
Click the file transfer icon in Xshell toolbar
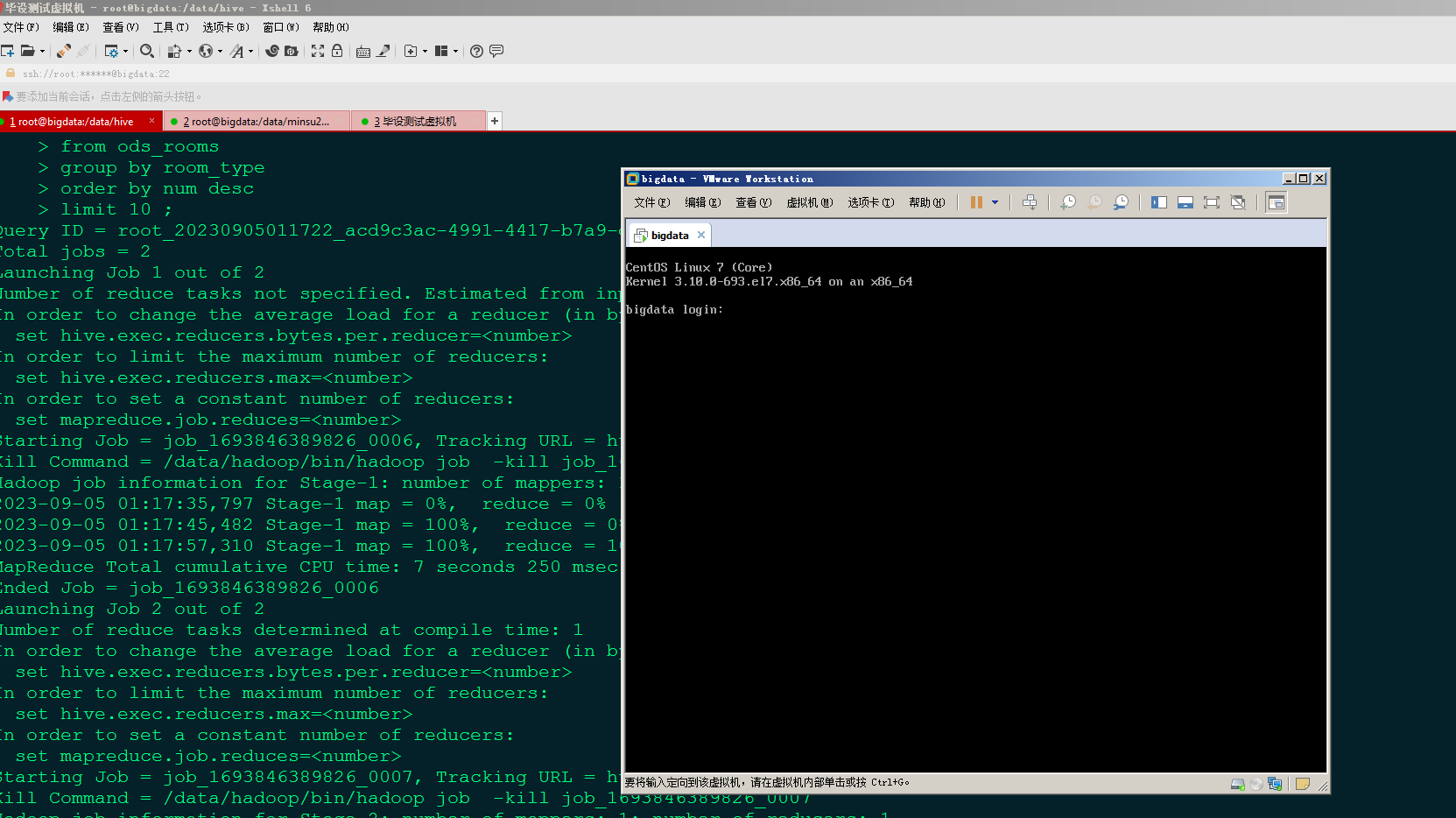(x=175, y=51)
